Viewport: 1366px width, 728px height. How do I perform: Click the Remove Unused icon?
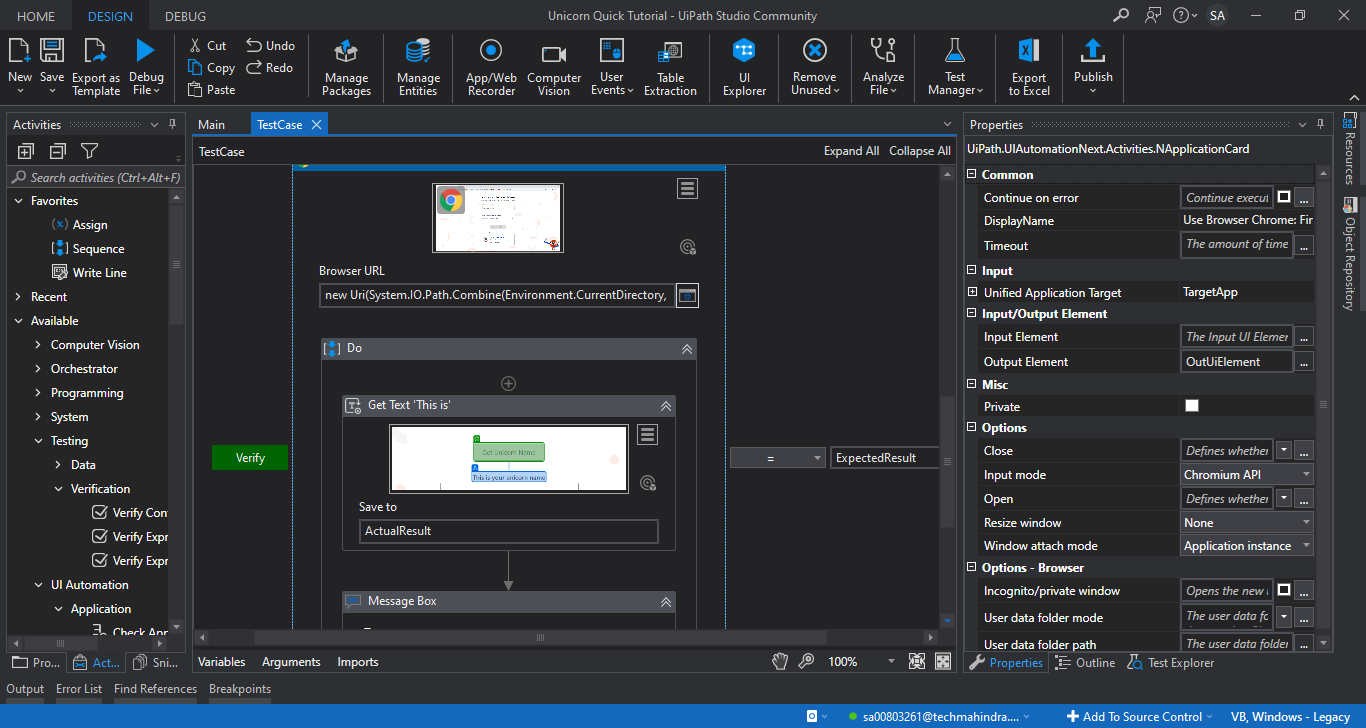point(814,67)
